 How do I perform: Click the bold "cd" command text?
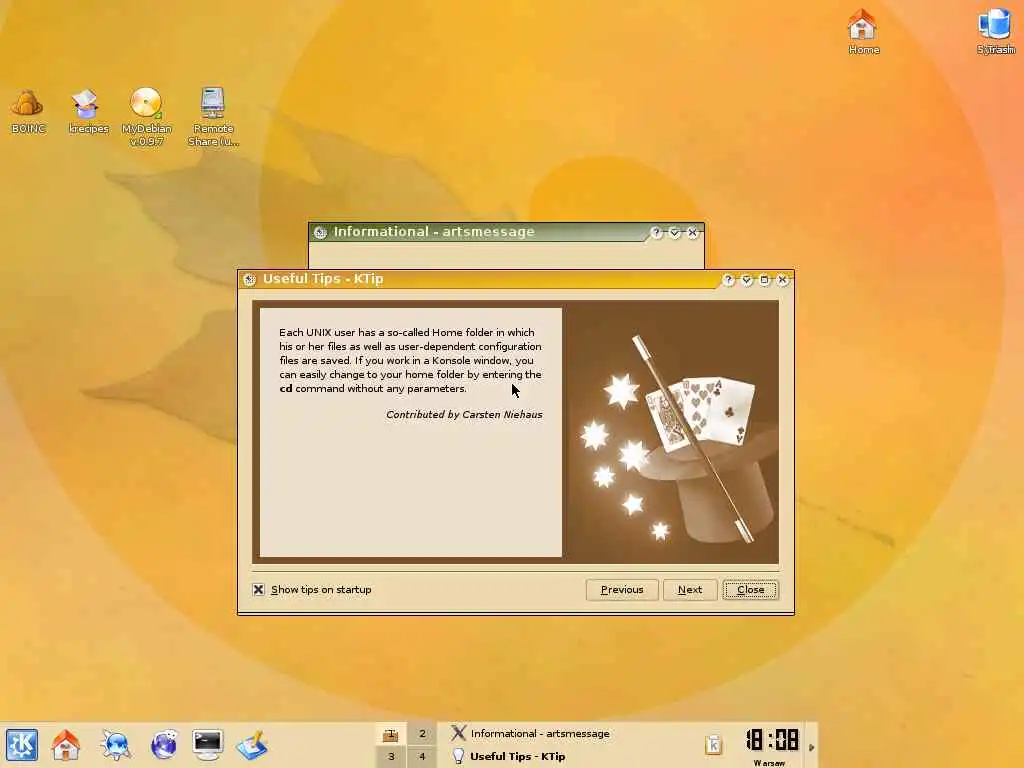286,389
